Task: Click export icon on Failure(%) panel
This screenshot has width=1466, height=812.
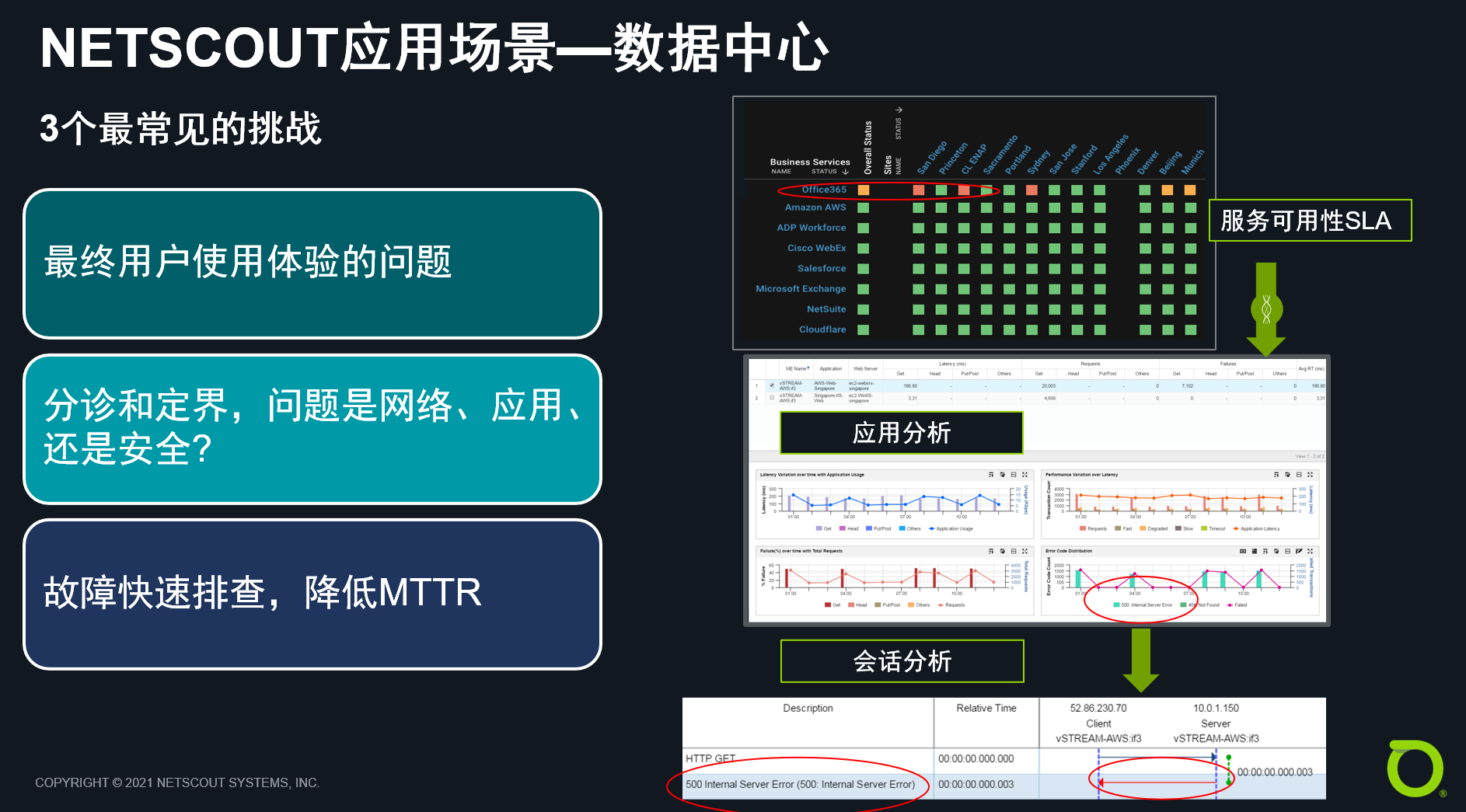Action: [x=1002, y=551]
